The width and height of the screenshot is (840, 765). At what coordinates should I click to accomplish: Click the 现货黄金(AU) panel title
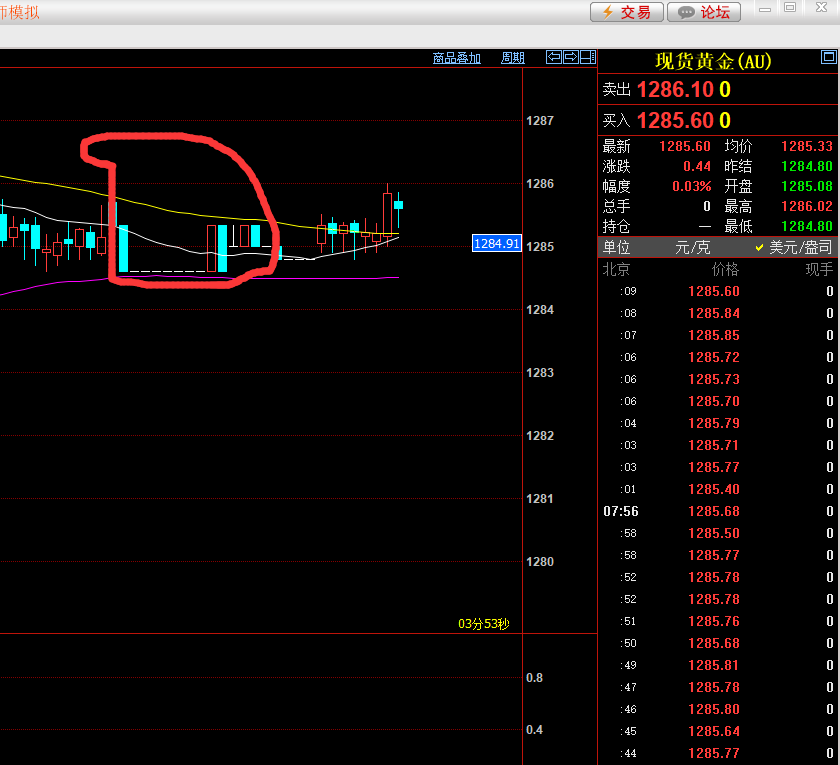713,61
